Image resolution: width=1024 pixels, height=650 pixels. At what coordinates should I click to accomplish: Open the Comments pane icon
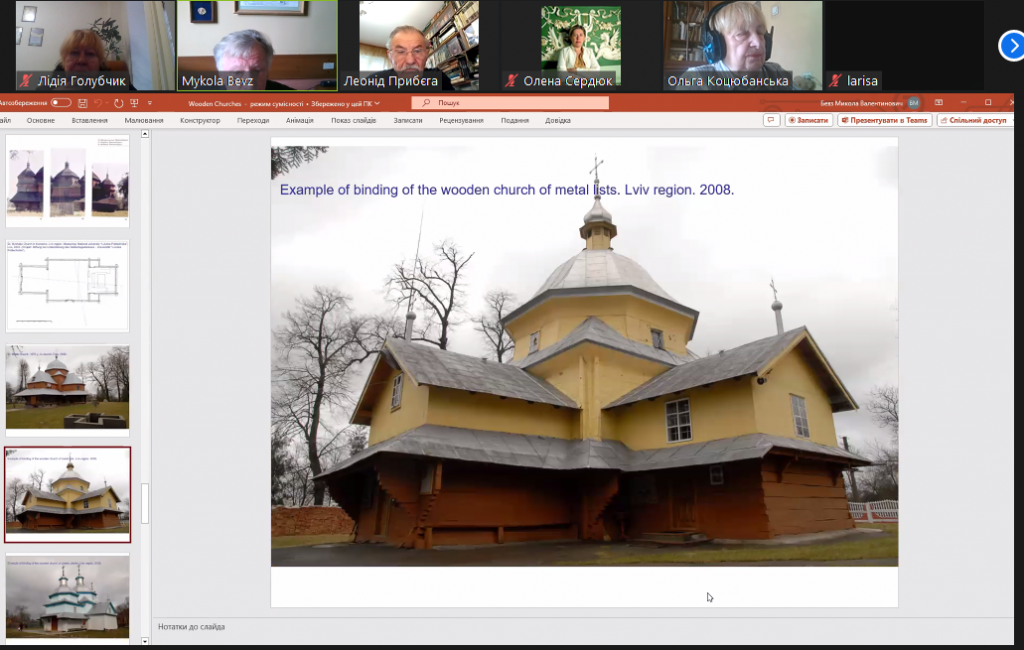click(771, 120)
